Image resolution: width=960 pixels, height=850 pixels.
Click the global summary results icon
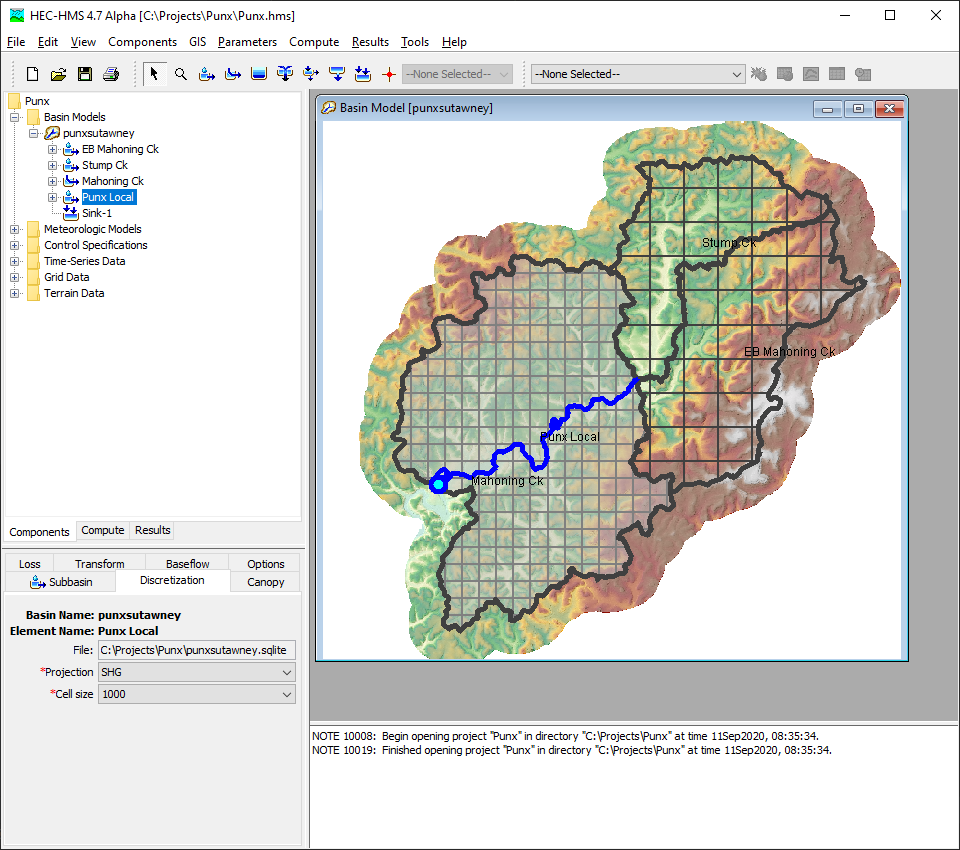tap(785, 74)
